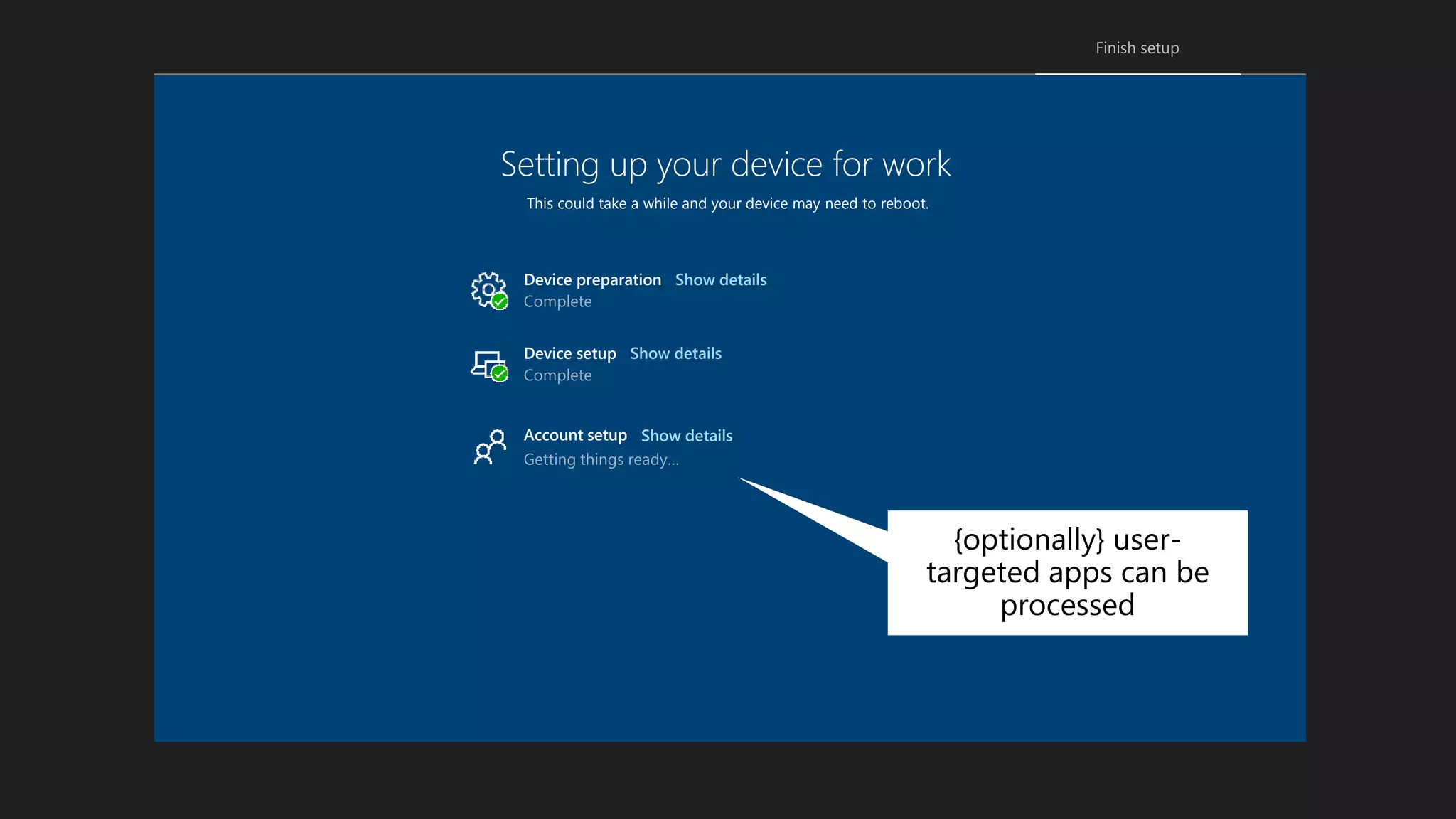Show details for Device preparation

click(721, 279)
